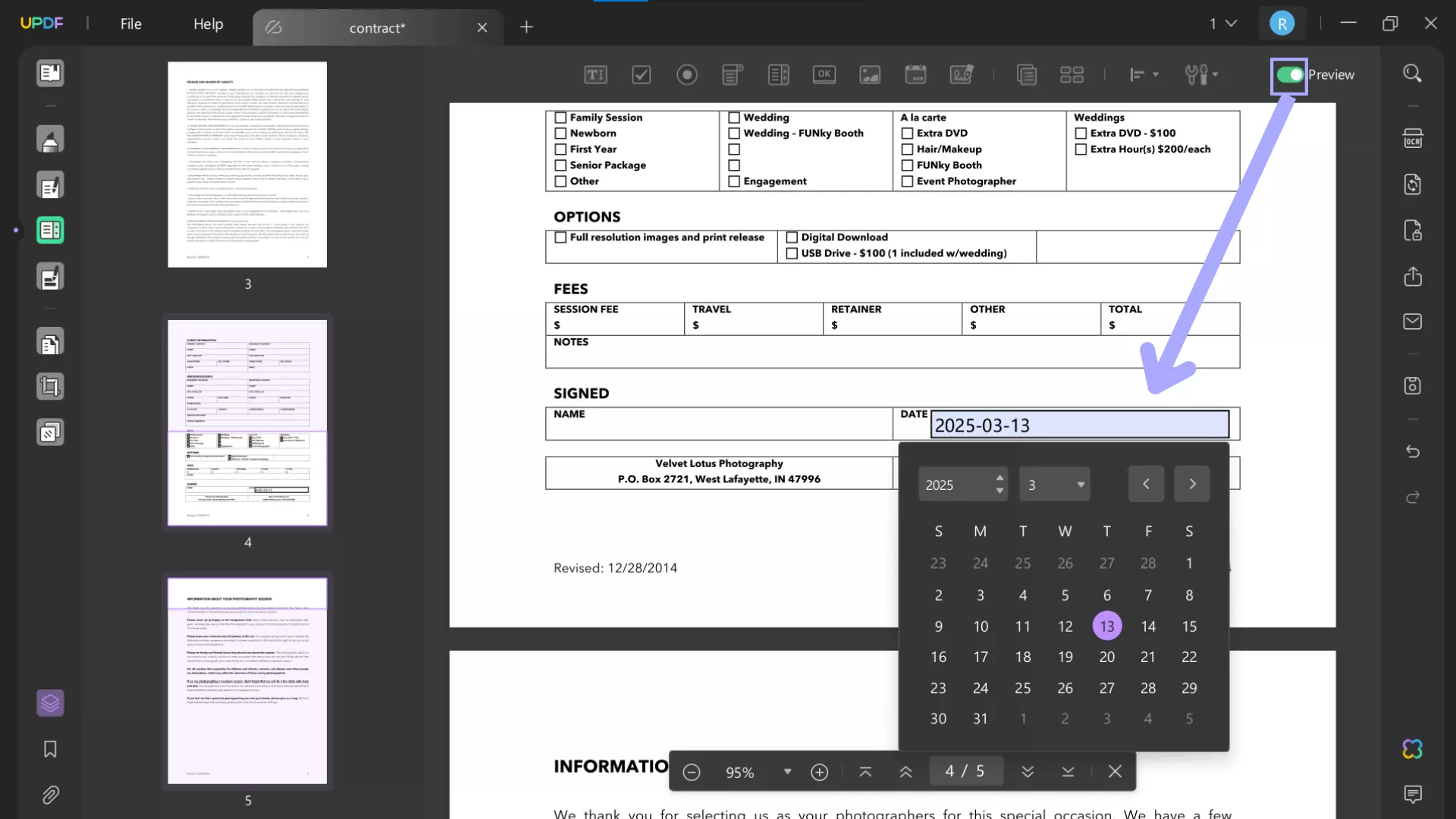
Task: Zoom out with the minus button
Action: pyautogui.click(x=691, y=772)
